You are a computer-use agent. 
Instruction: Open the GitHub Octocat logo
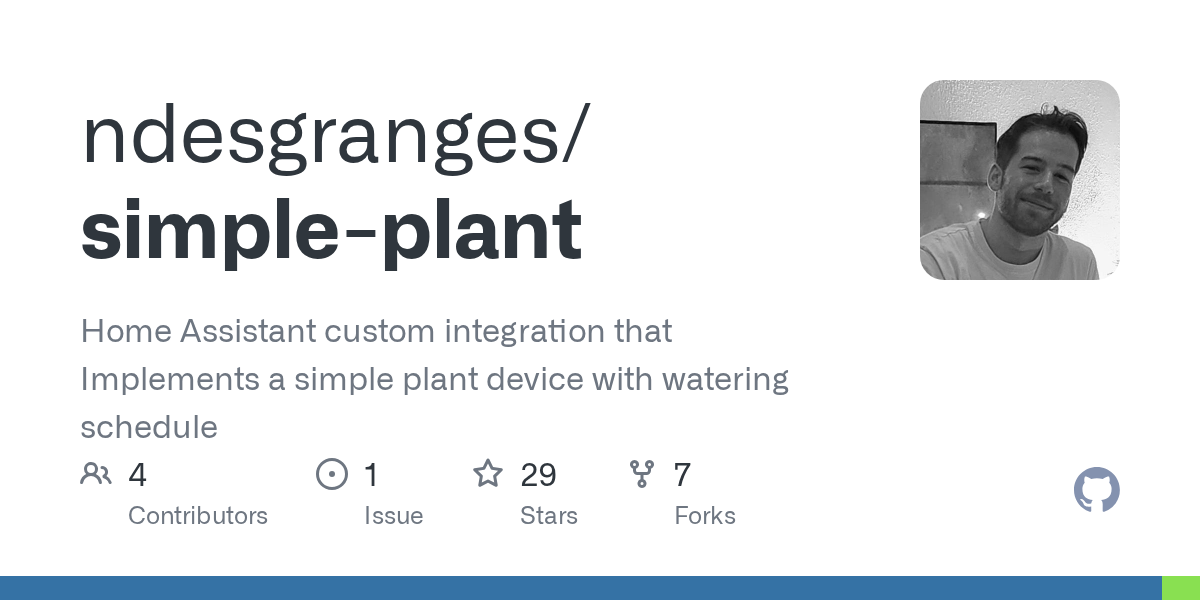pos(1097,490)
